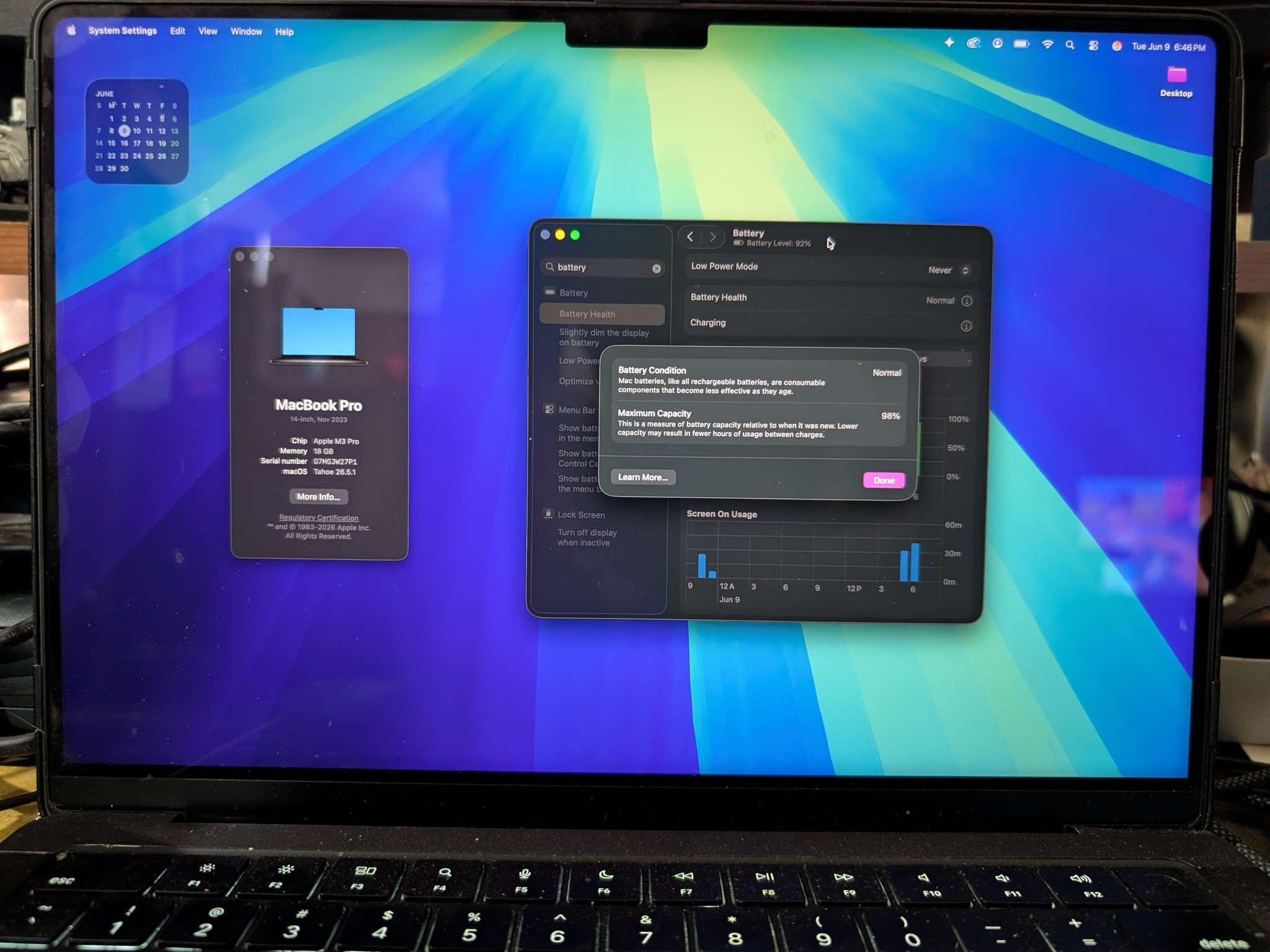Click the tallest bar in Screen On Usage chart
The width and height of the screenshot is (1270, 952).
pos(915,562)
